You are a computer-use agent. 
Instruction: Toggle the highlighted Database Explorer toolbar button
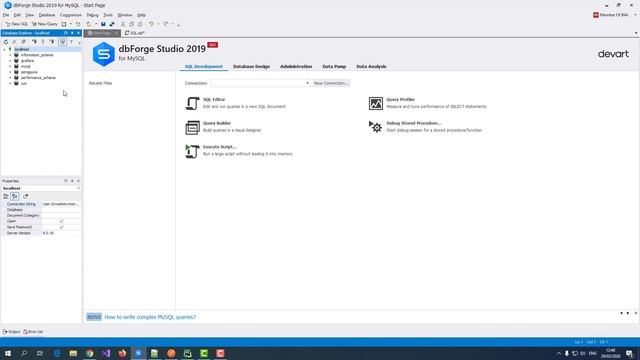point(62,42)
